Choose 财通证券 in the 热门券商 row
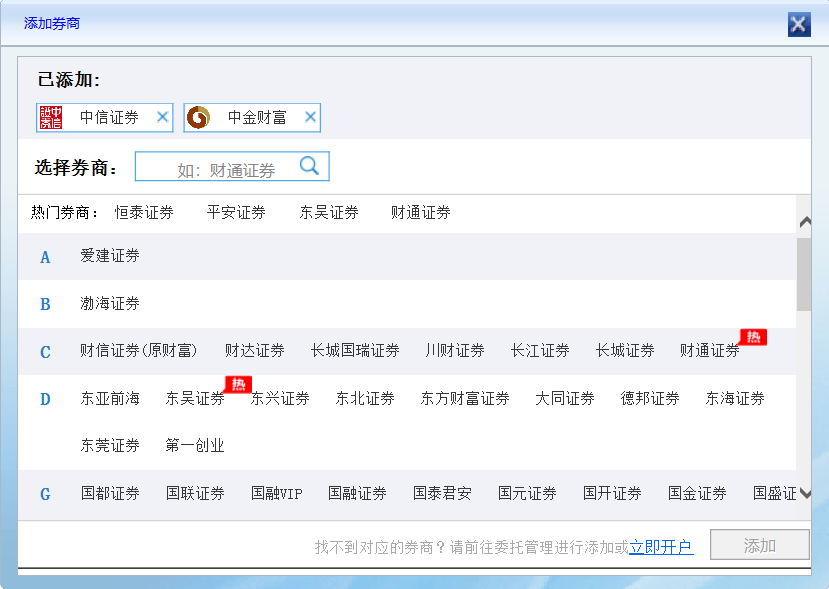This screenshot has width=829, height=589. (421, 213)
